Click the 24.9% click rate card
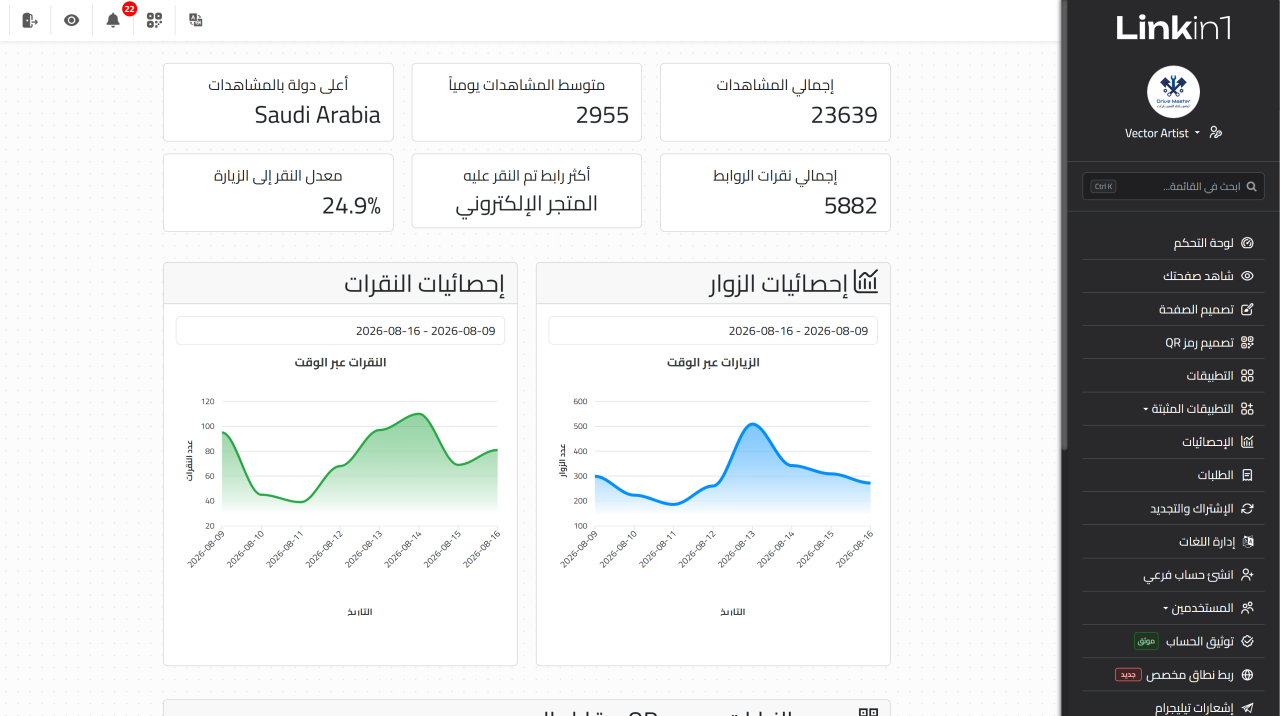 coord(278,192)
